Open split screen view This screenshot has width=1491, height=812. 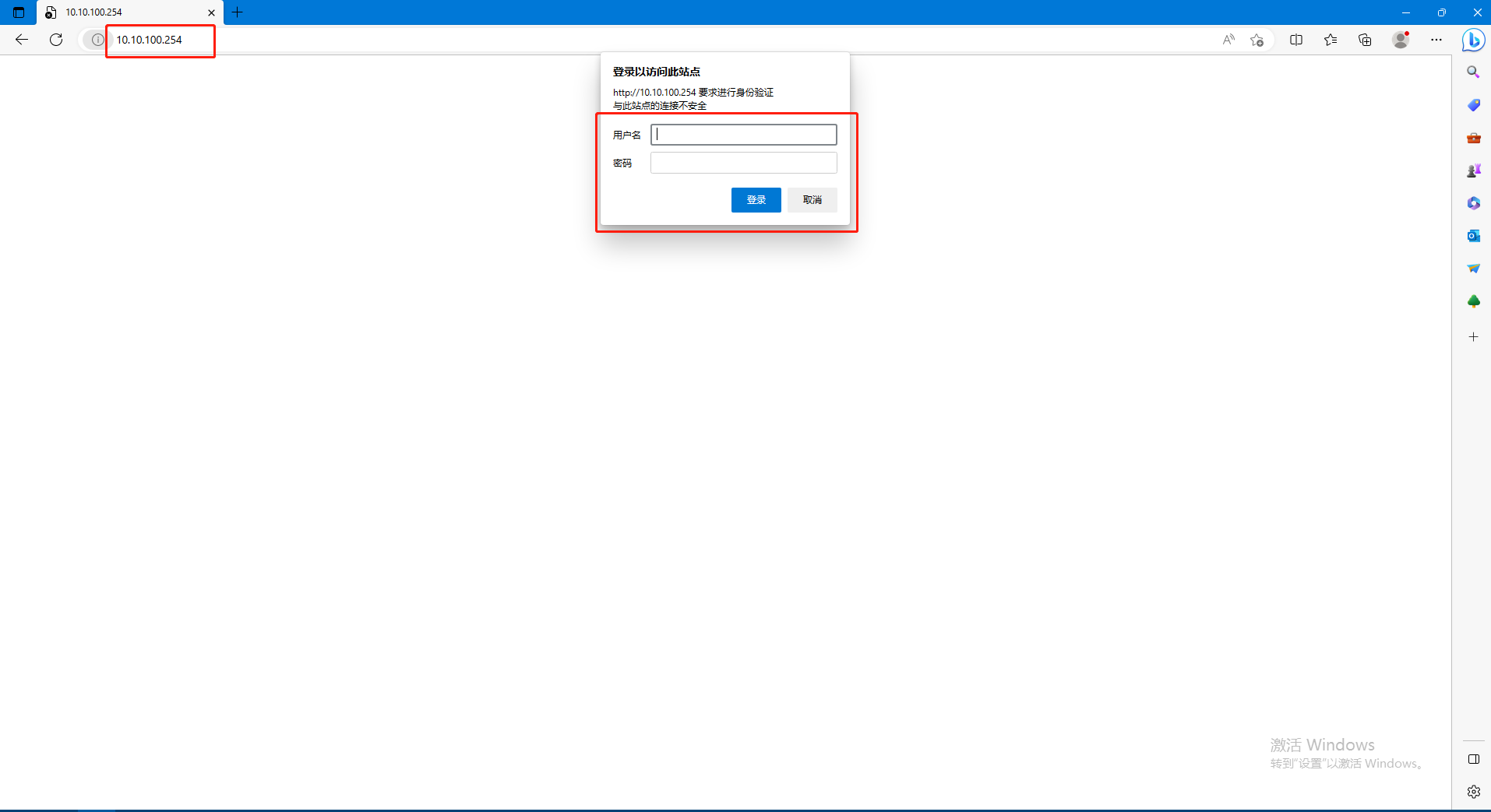tap(1296, 40)
